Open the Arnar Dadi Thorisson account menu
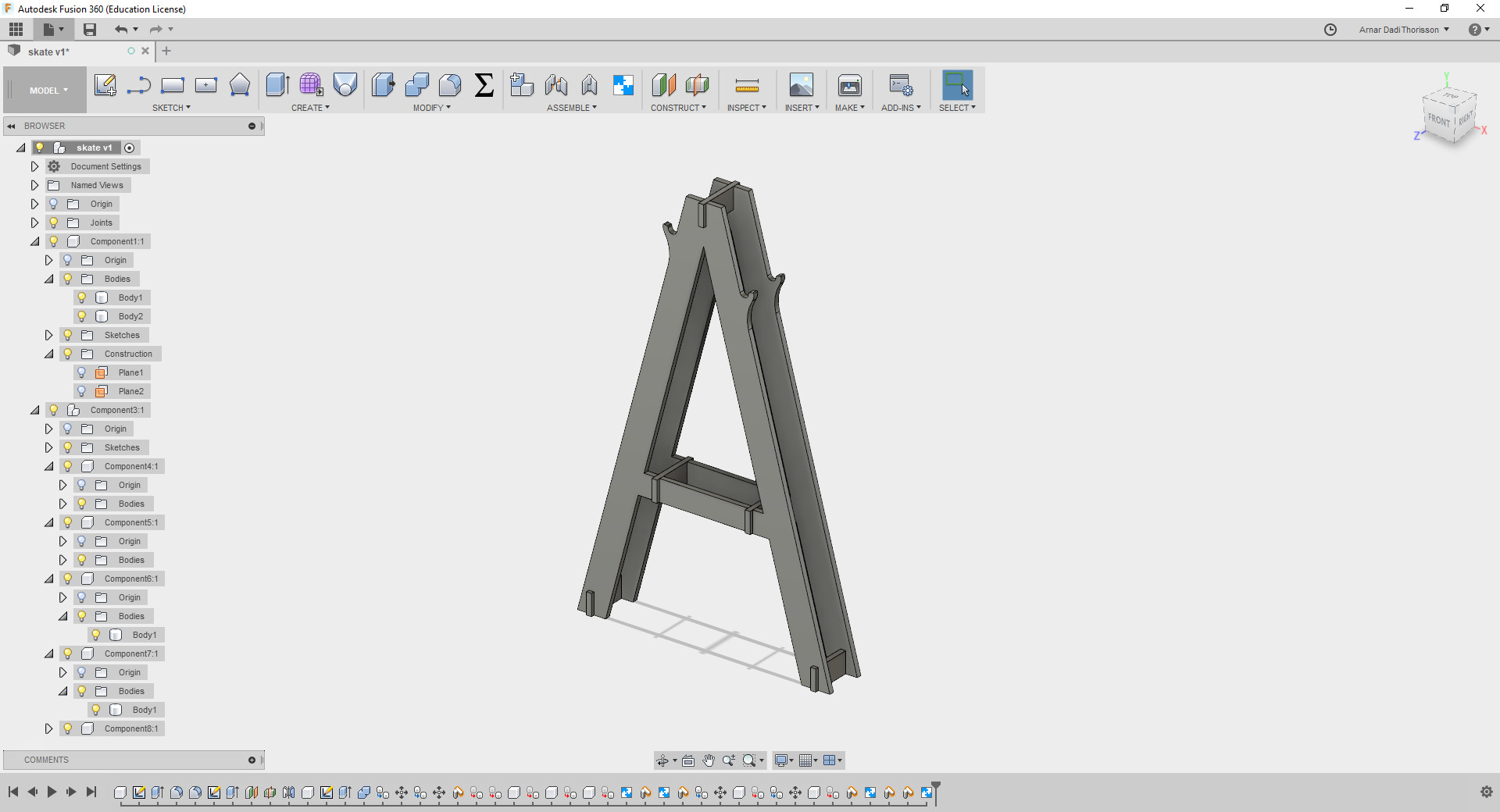The image size is (1500, 812). [1404, 30]
